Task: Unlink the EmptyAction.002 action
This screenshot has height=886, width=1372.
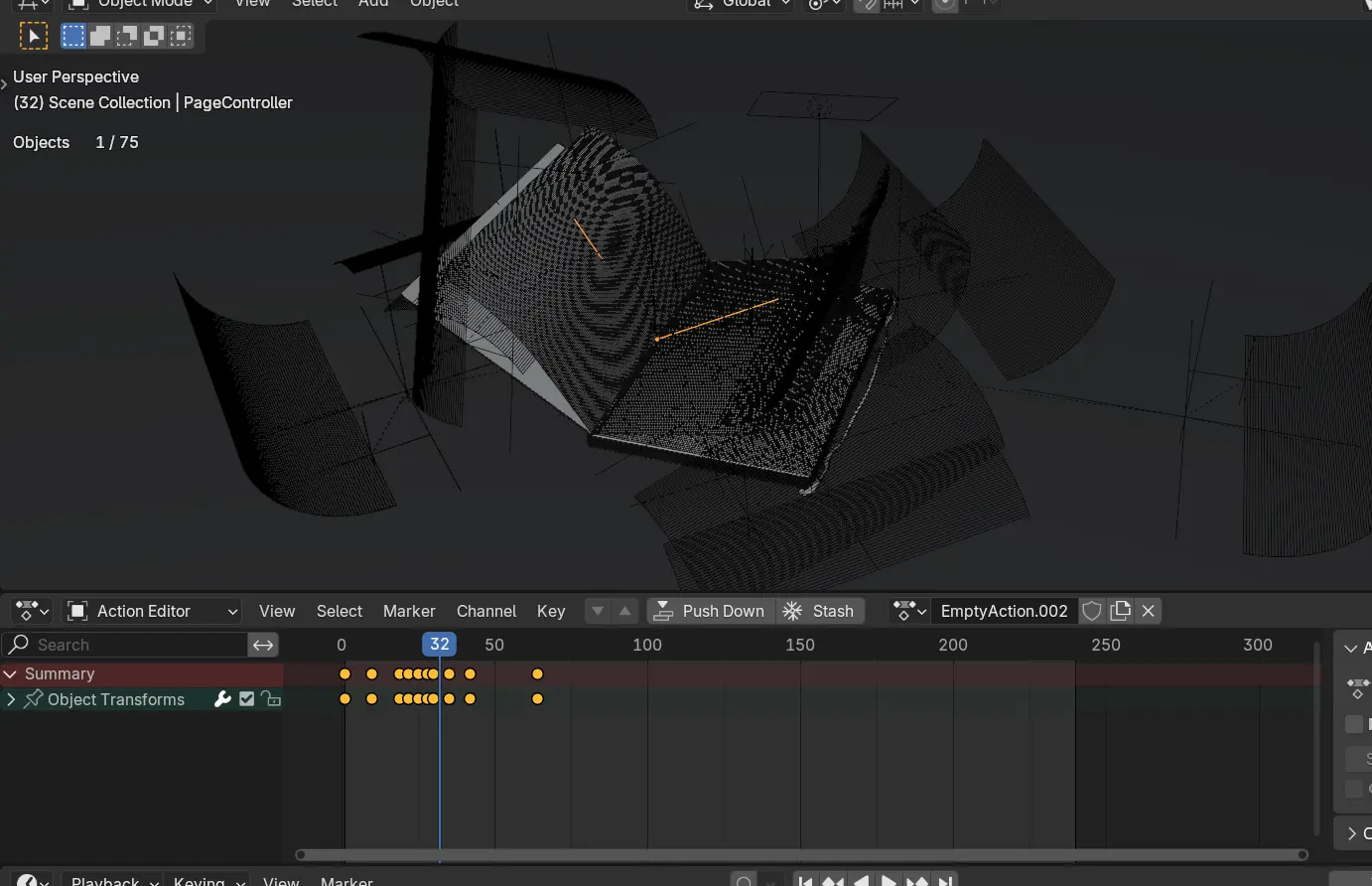Action: click(1149, 611)
